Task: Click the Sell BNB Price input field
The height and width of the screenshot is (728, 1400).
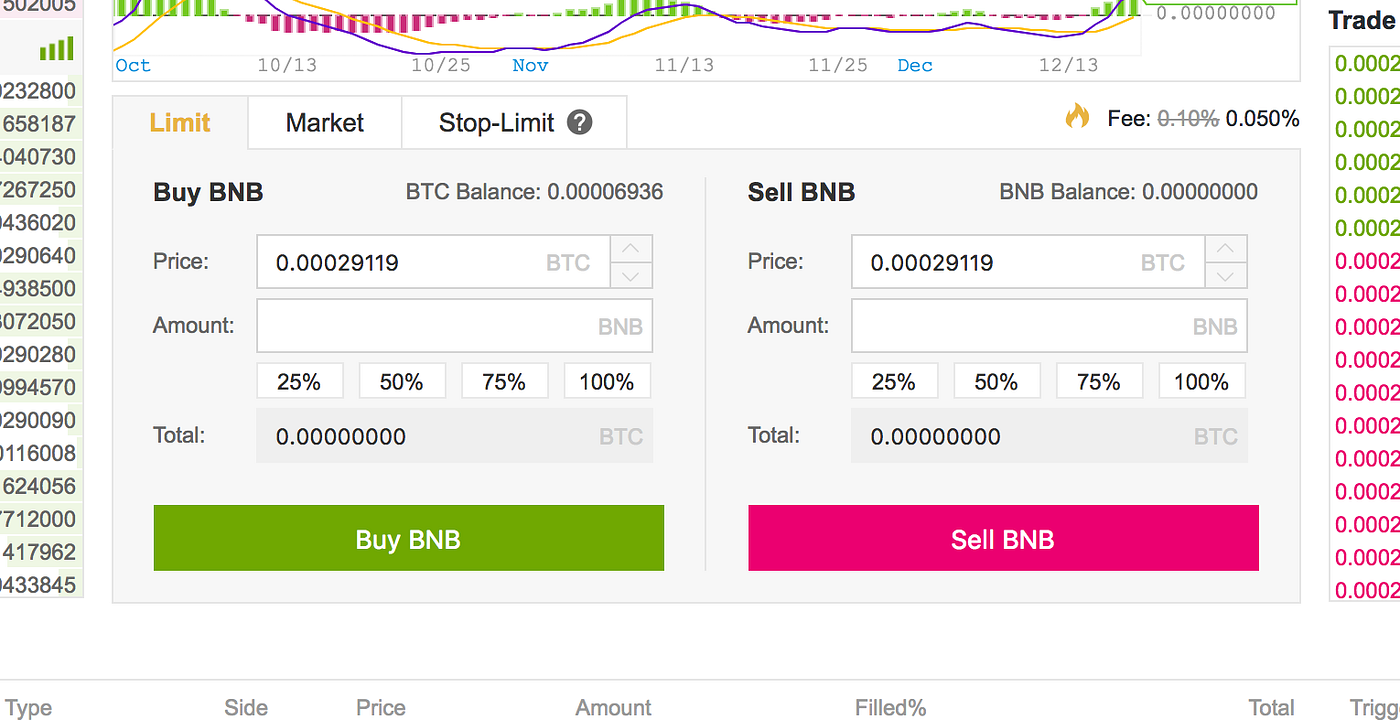Action: click(x=1028, y=262)
